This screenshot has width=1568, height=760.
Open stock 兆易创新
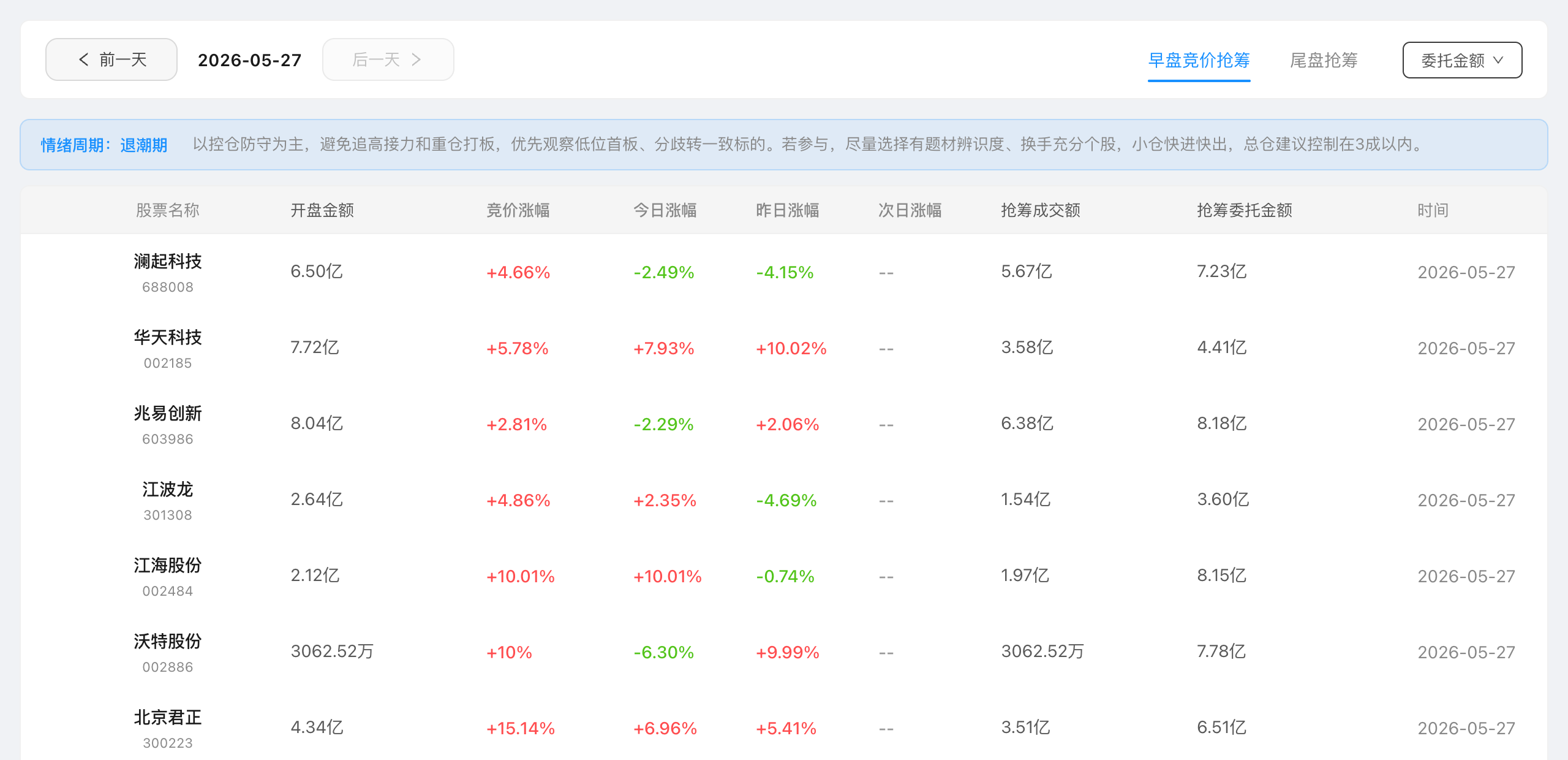tap(168, 413)
